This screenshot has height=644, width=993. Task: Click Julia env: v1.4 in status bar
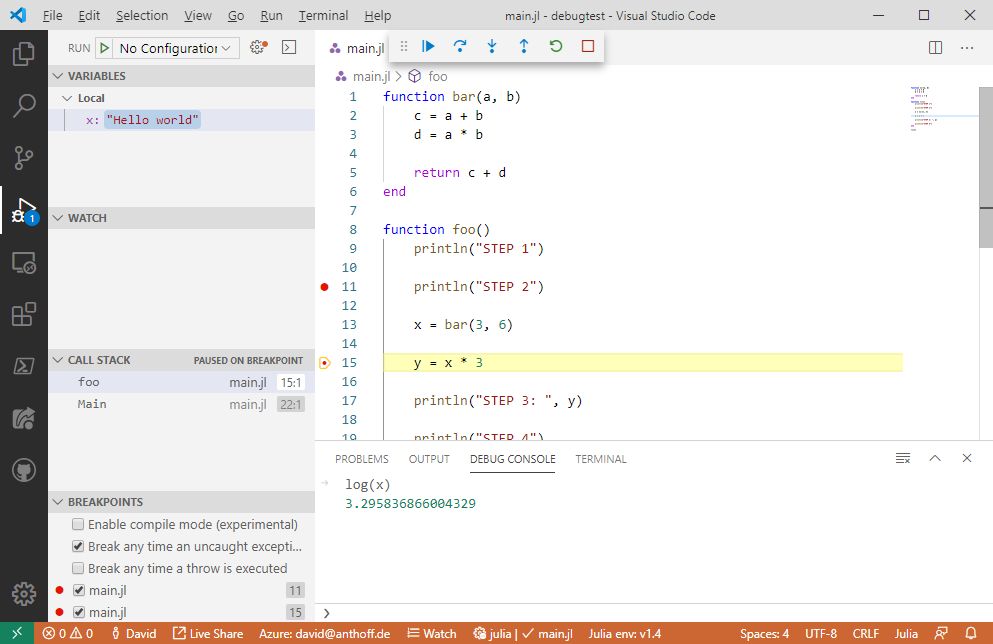point(627,633)
